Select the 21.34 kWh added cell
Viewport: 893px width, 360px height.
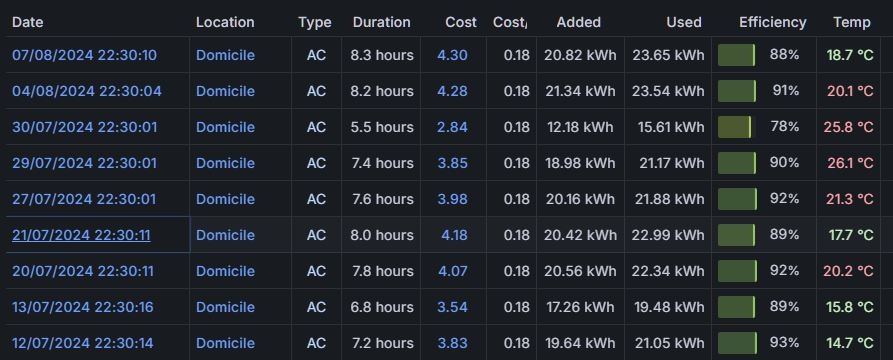coord(580,91)
